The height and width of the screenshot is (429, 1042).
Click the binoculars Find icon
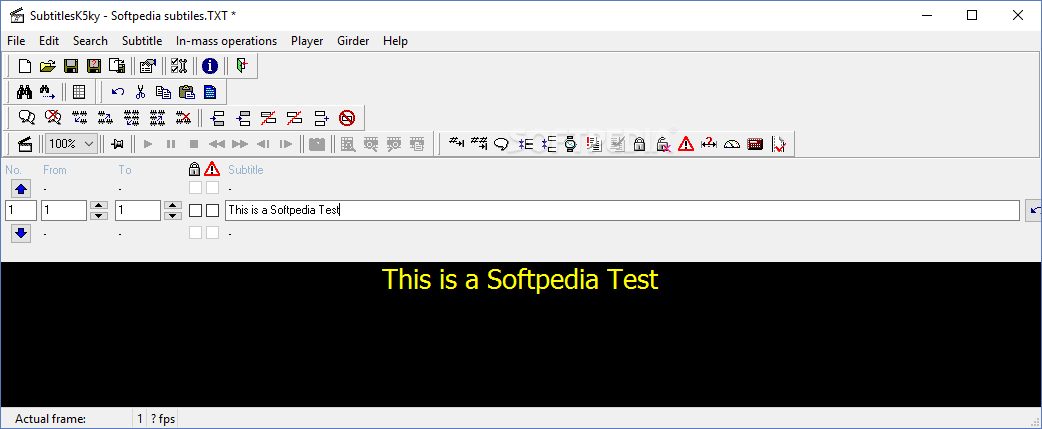click(25, 92)
